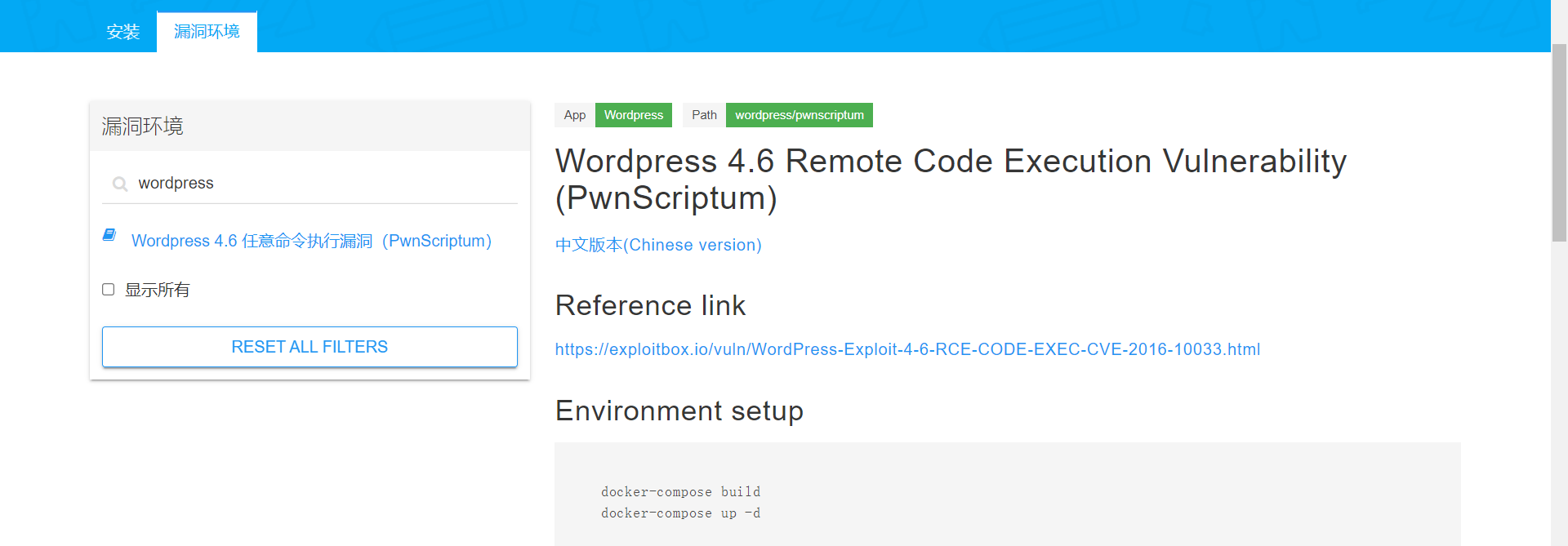Click the docker-compose build line

coord(681,491)
